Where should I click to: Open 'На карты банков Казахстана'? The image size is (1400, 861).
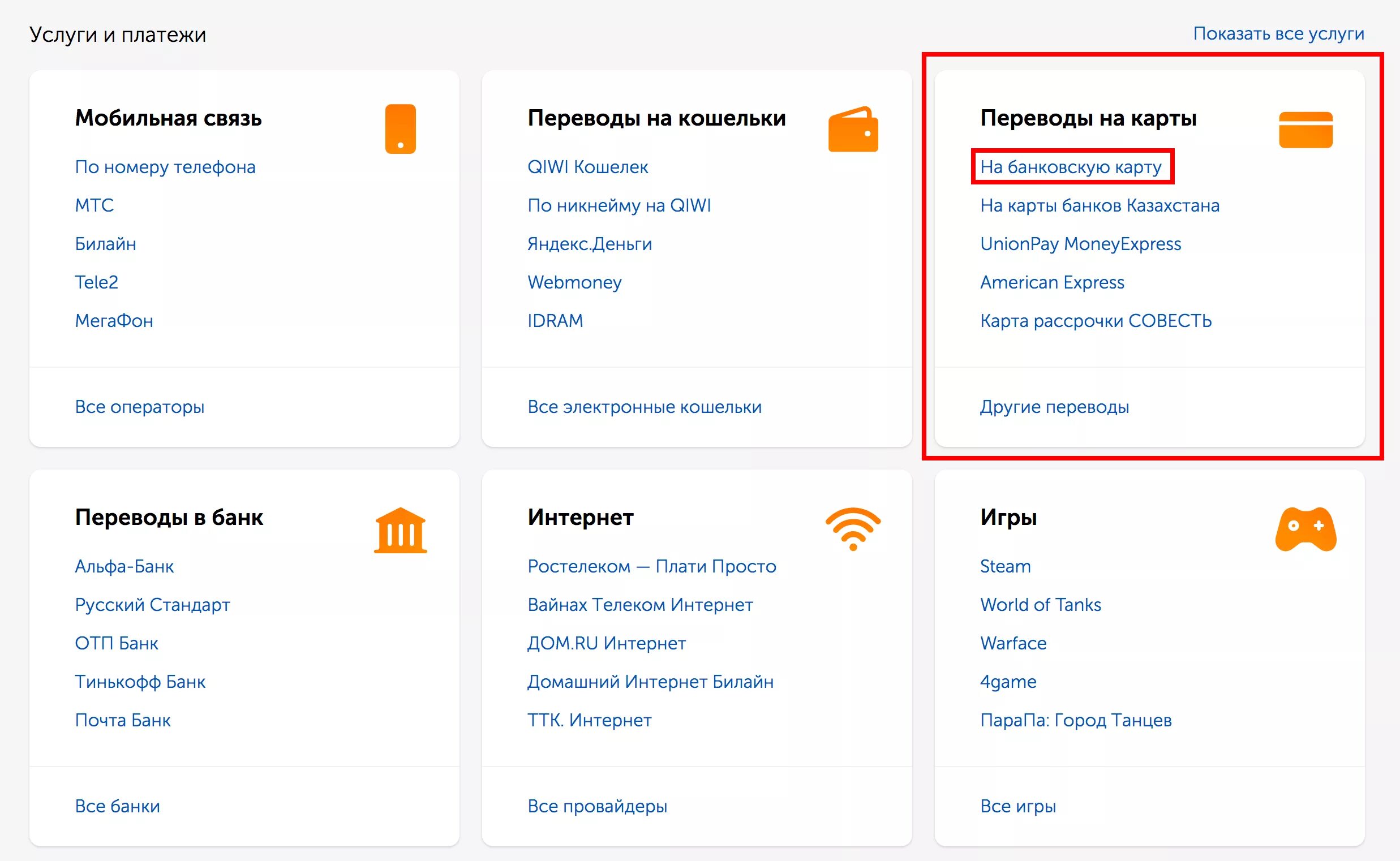coord(1100,205)
